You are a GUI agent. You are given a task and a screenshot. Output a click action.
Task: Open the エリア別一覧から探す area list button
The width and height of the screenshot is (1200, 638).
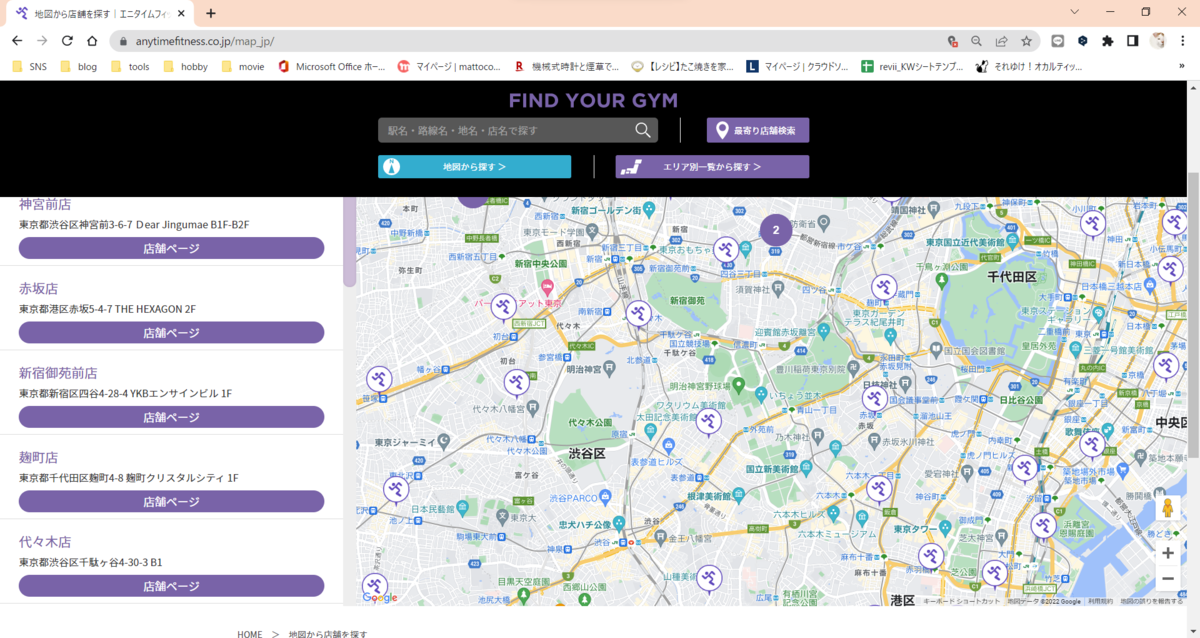[x=712, y=167]
